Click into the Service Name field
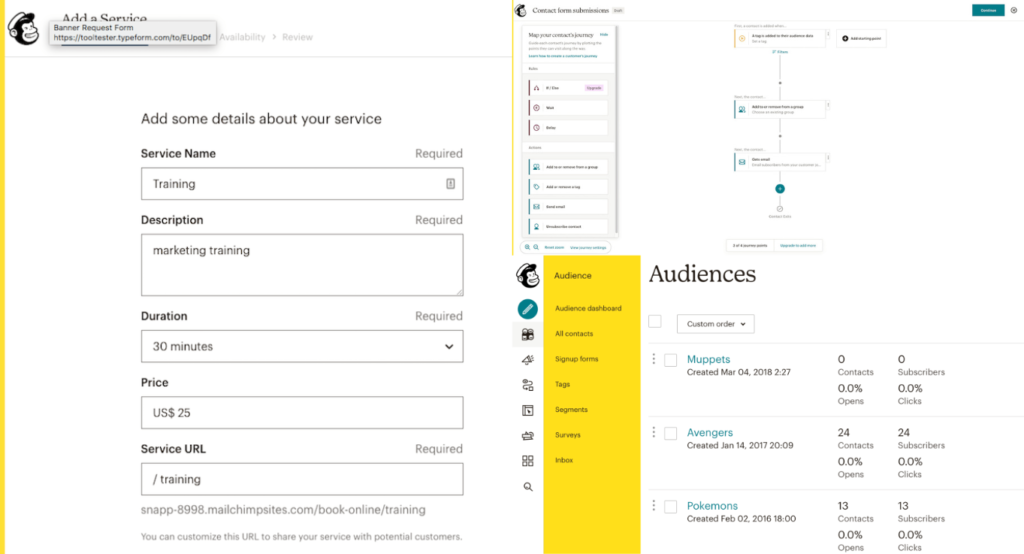The image size is (1024, 554). coord(302,184)
